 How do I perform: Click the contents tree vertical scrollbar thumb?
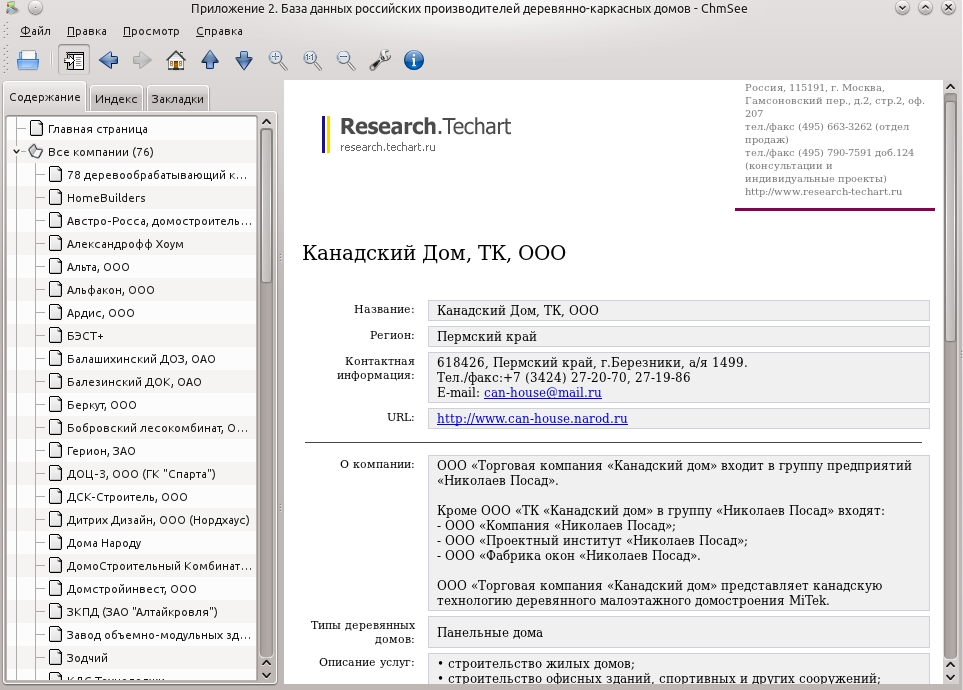(267, 206)
